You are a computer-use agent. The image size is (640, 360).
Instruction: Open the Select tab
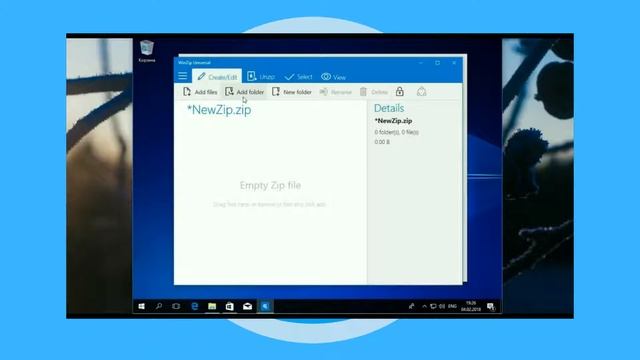pos(298,77)
